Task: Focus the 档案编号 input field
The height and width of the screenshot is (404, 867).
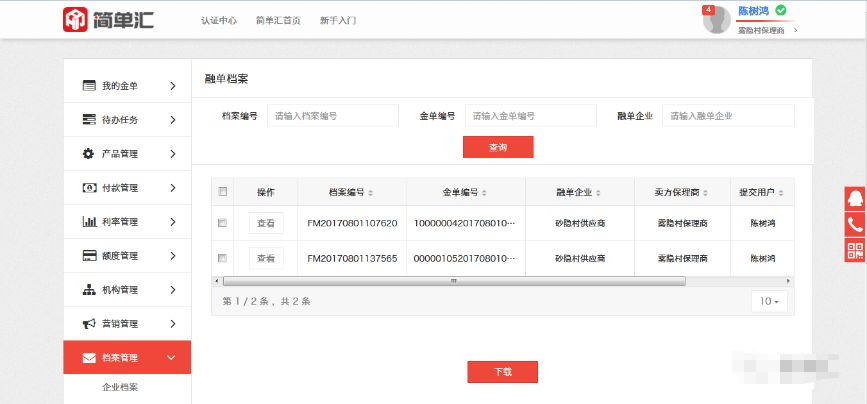Action: click(x=333, y=116)
